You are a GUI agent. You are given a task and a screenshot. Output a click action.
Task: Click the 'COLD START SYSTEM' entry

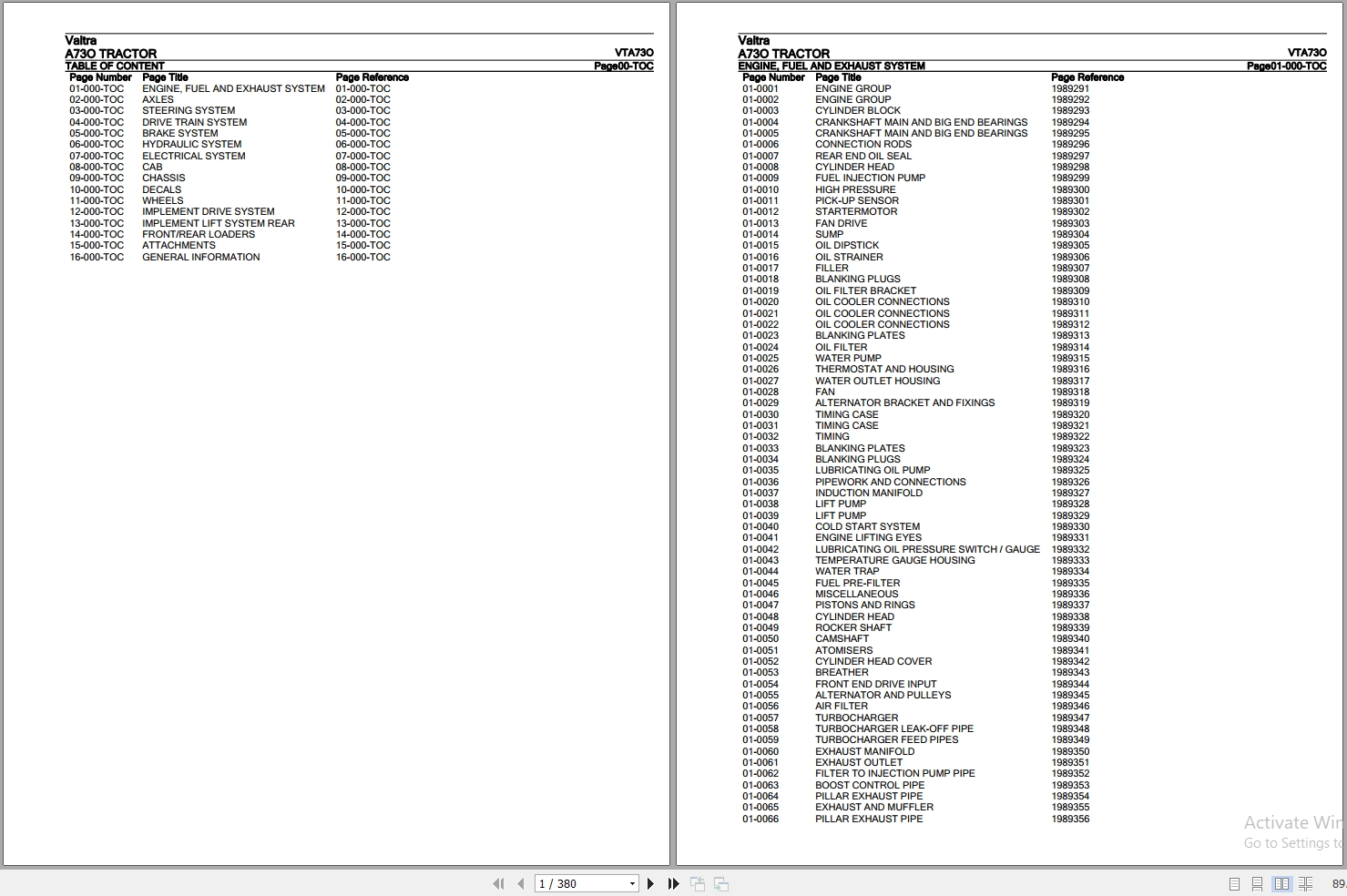click(x=867, y=526)
